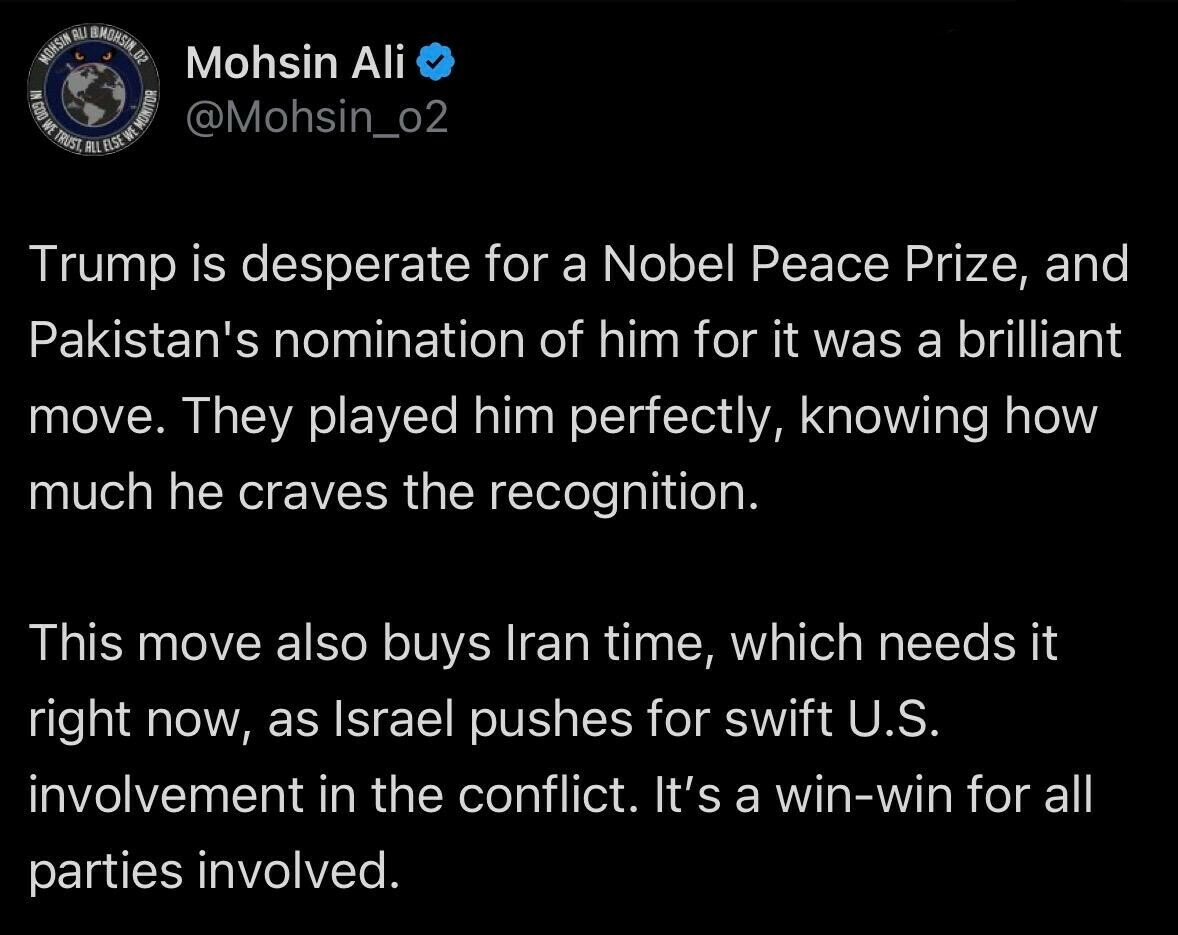Click the owl eyes atop the avatar
The width and height of the screenshot is (1178, 935).
93,56
